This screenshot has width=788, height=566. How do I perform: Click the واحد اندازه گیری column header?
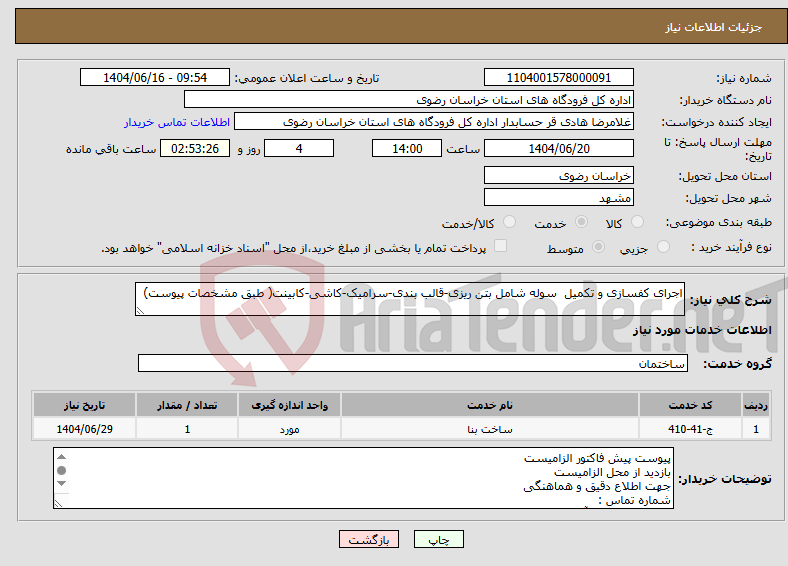(289, 405)
